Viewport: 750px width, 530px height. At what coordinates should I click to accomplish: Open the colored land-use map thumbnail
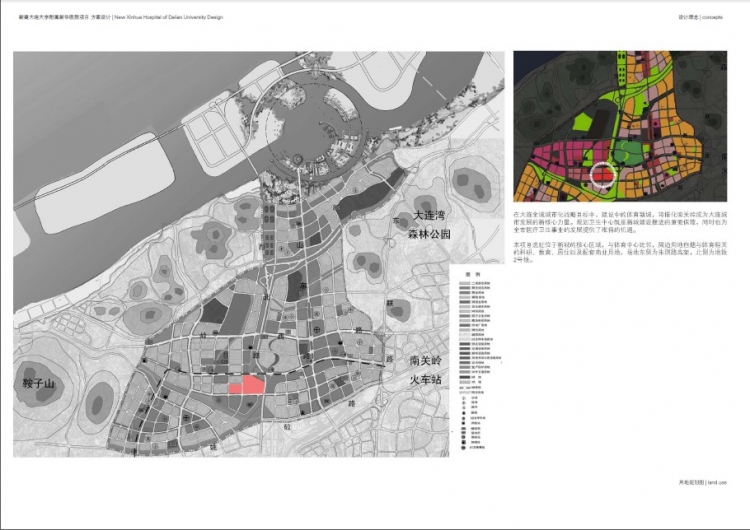[620, 126]
